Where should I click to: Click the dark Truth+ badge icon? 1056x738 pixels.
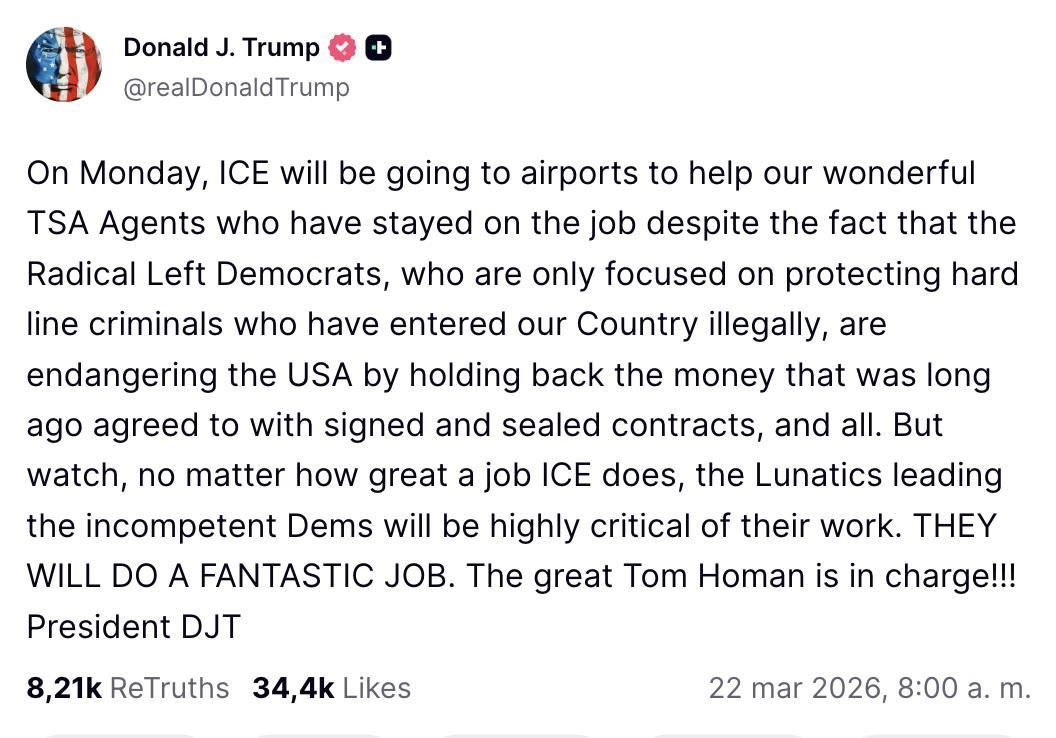tap(379, 45)
